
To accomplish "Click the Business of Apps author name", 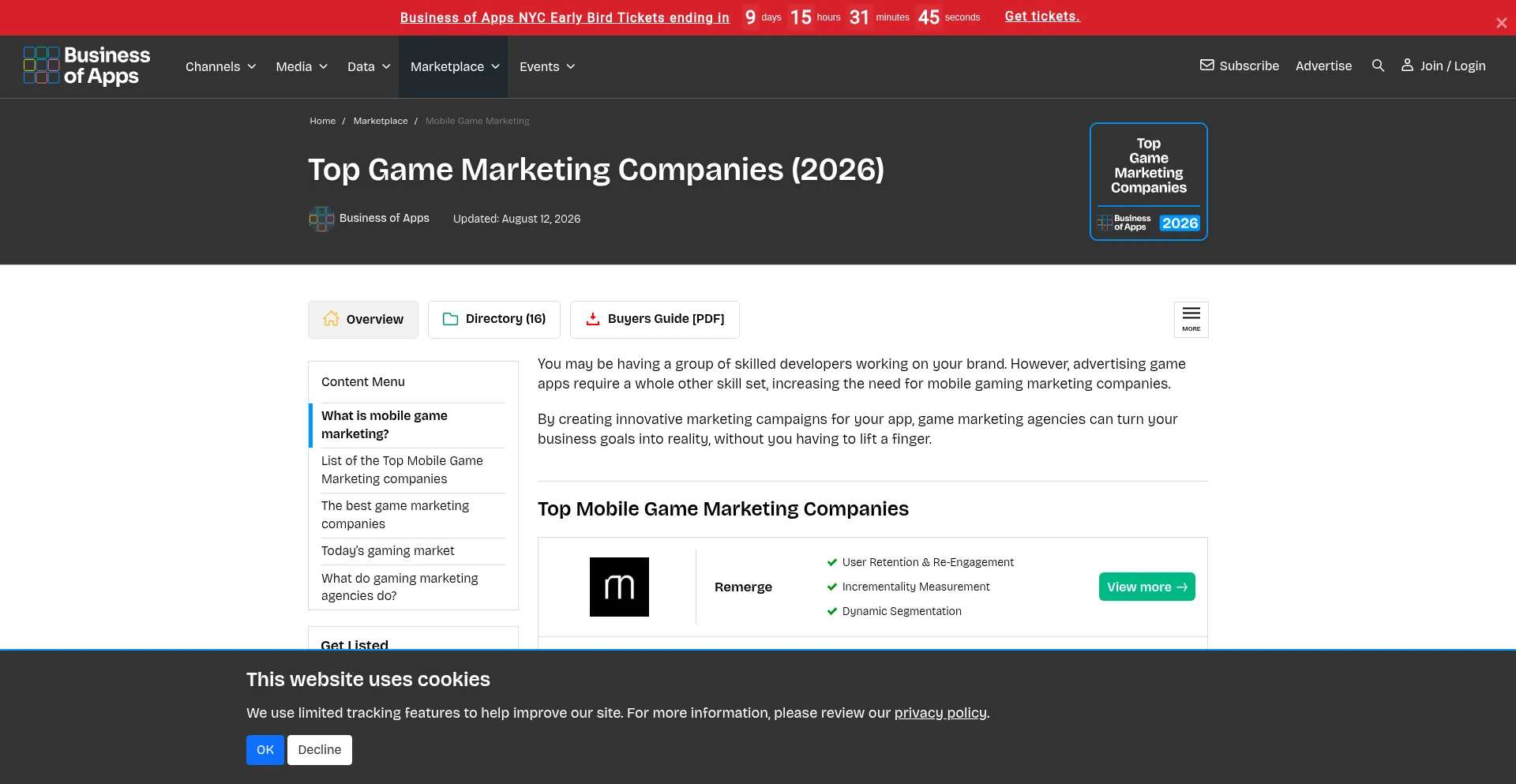I will 385,218.
